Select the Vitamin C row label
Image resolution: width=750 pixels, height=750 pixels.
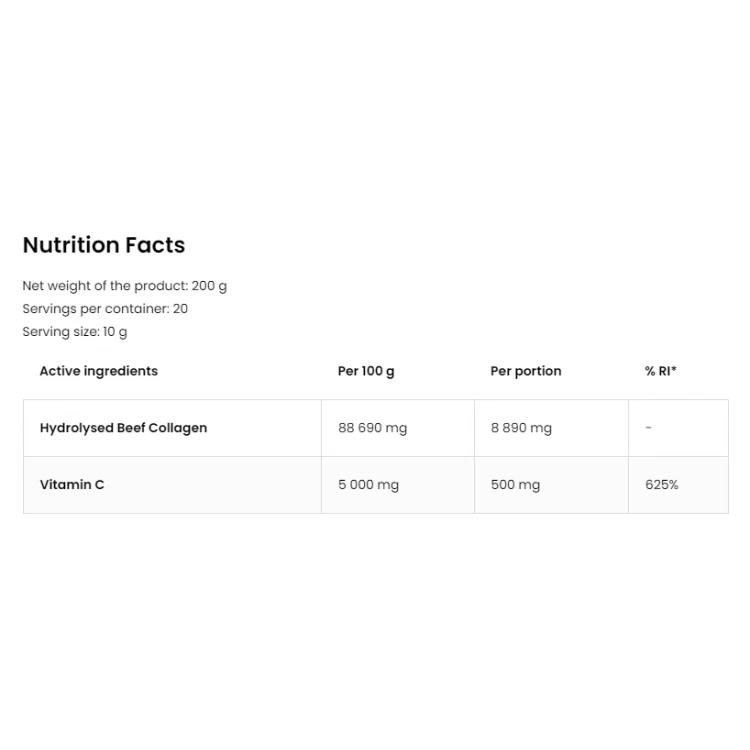72,485
